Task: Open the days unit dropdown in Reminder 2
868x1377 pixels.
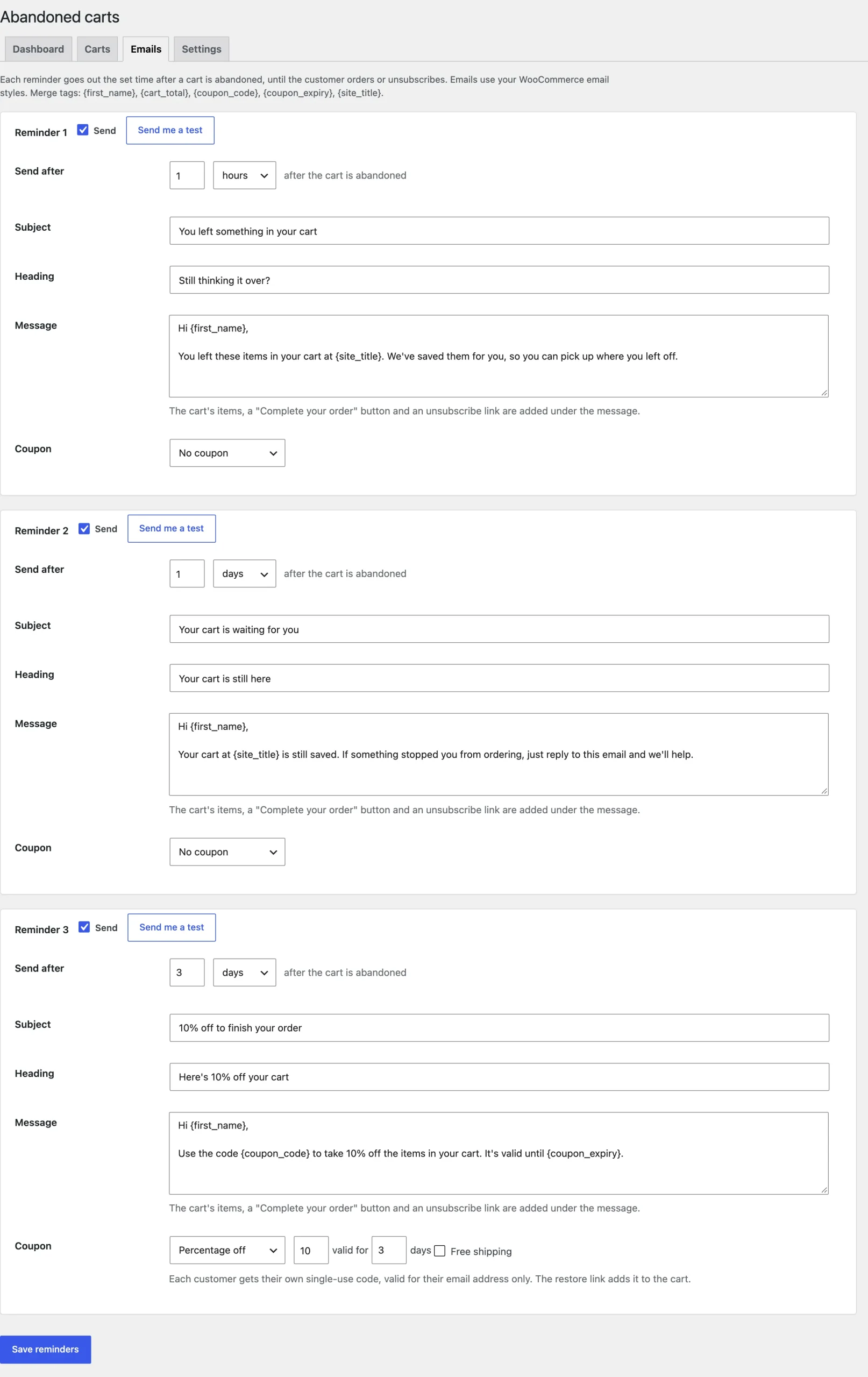Action: [x=245, y=573]
